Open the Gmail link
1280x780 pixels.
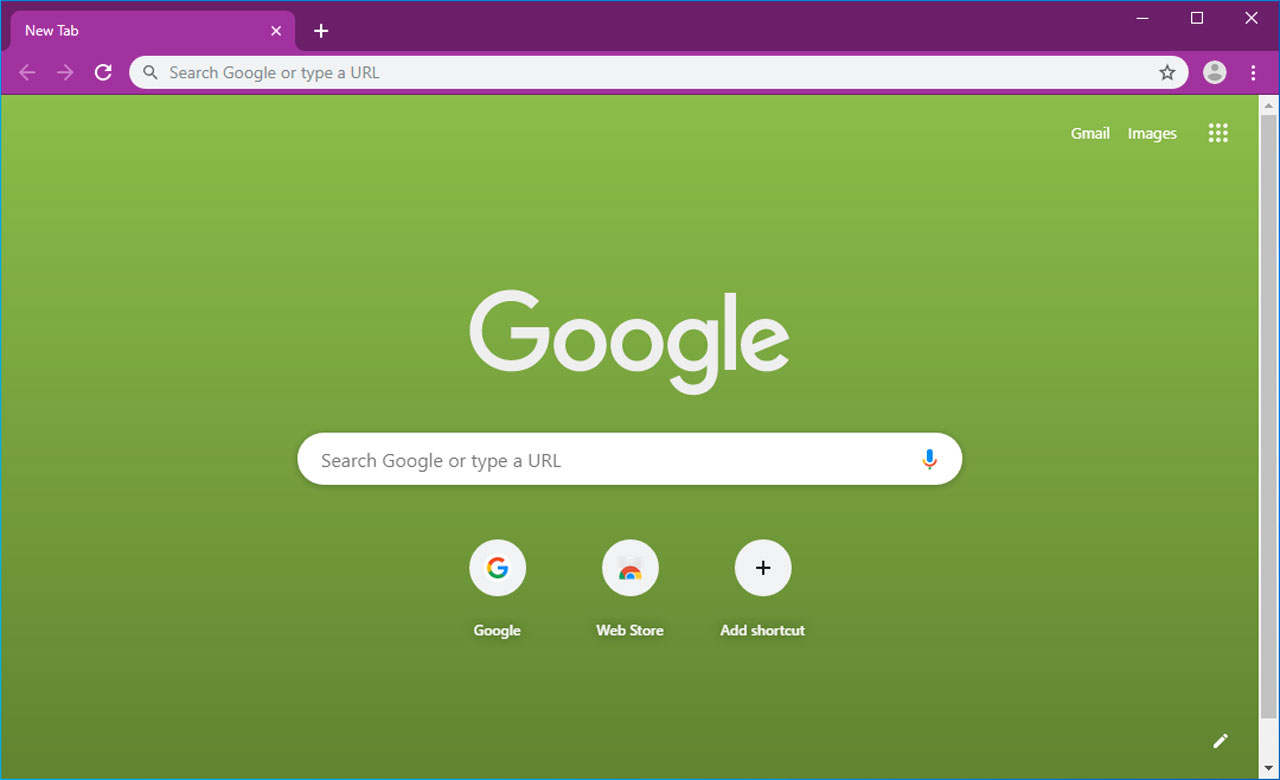1090,133
